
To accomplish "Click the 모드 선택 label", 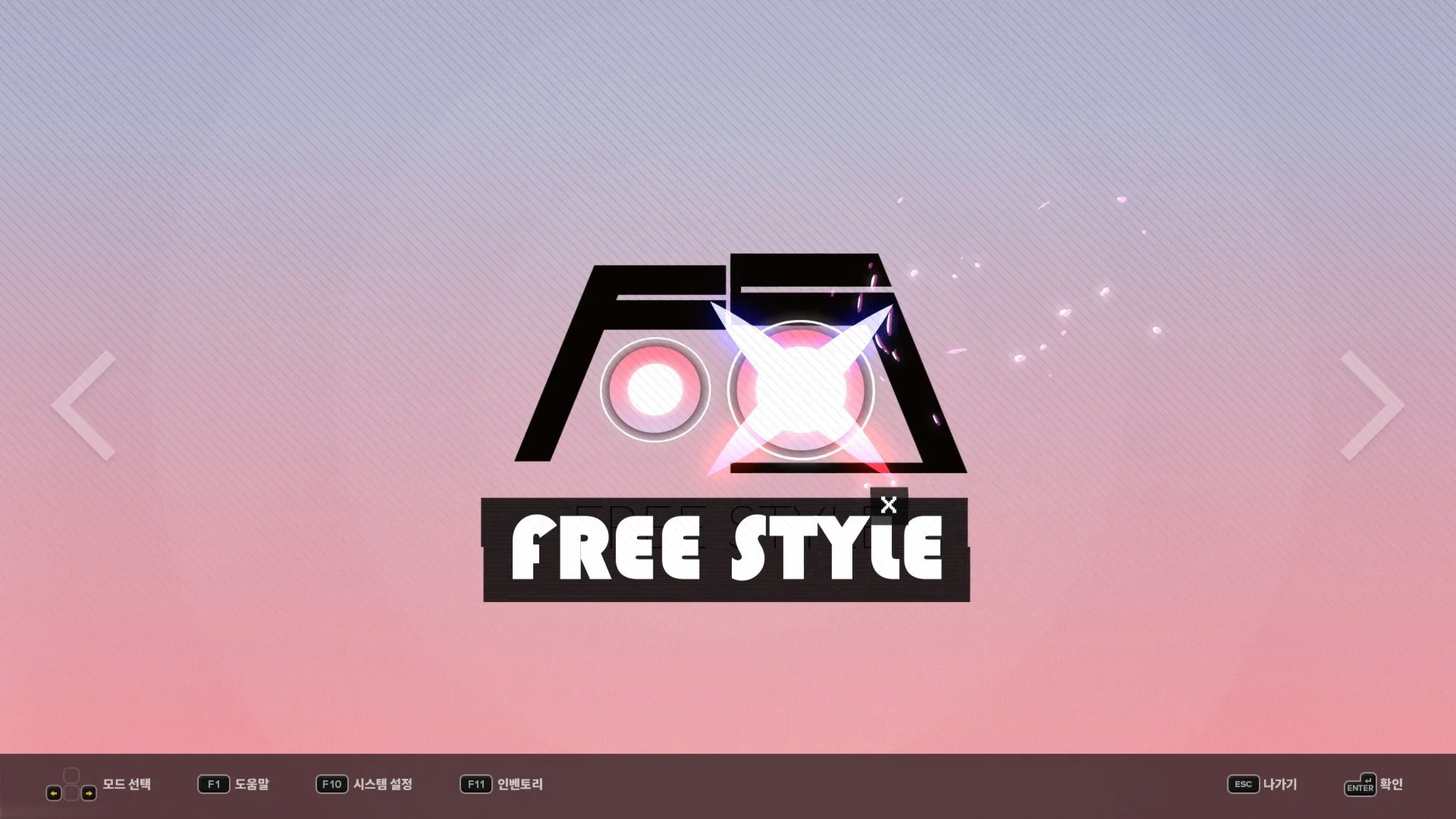I will pos(127,784).
